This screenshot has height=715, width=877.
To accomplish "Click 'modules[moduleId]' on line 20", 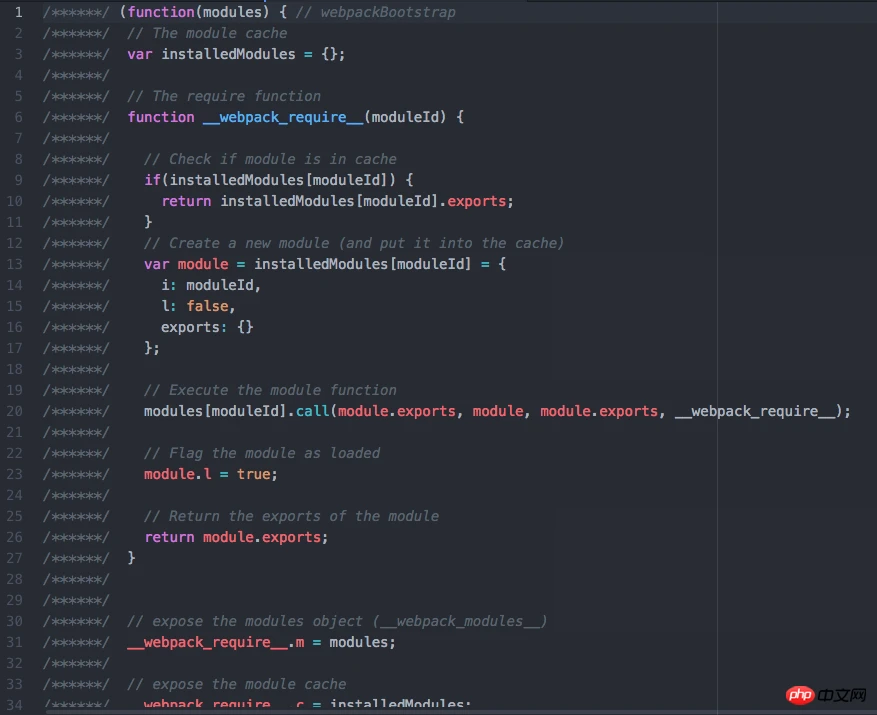I will [215, 411].
